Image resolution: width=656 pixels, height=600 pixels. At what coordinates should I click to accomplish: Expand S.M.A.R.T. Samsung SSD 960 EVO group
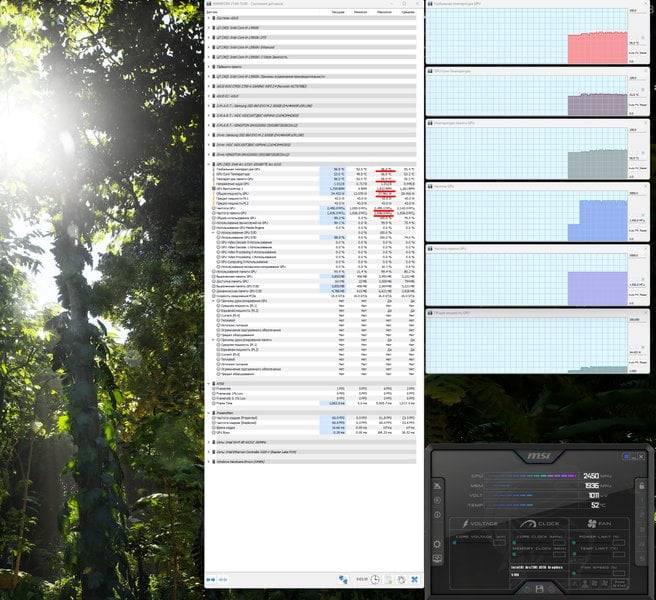pyautogui.click(x=209, y=106)
